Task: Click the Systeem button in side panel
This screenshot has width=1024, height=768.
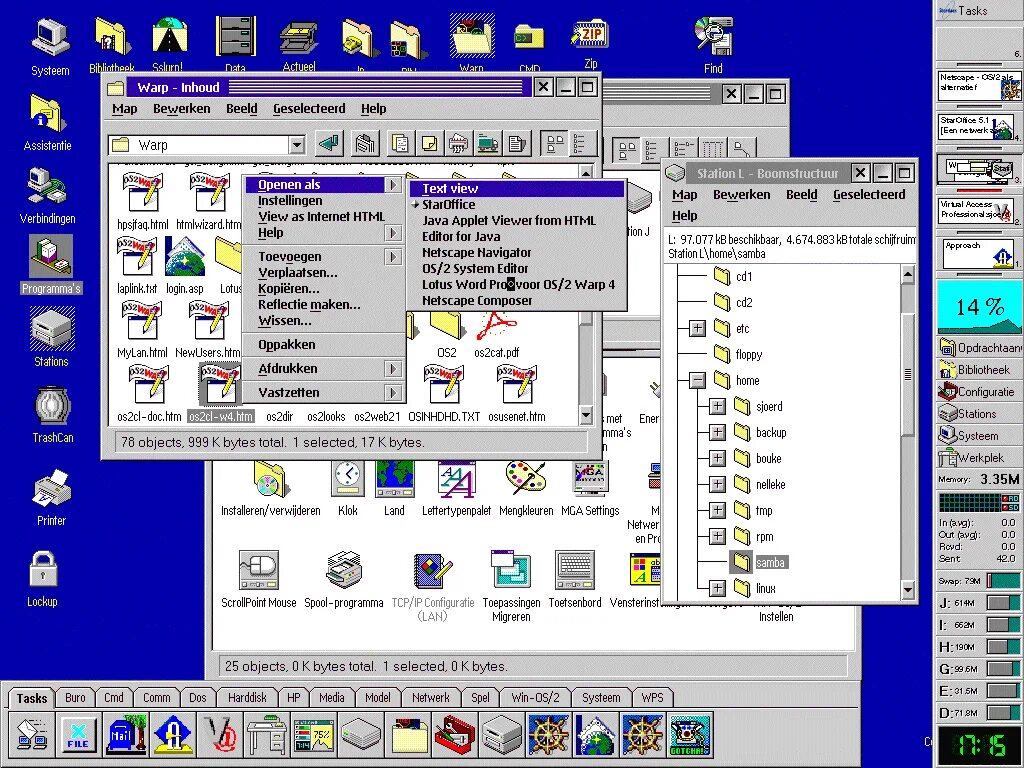Action: 978,436
